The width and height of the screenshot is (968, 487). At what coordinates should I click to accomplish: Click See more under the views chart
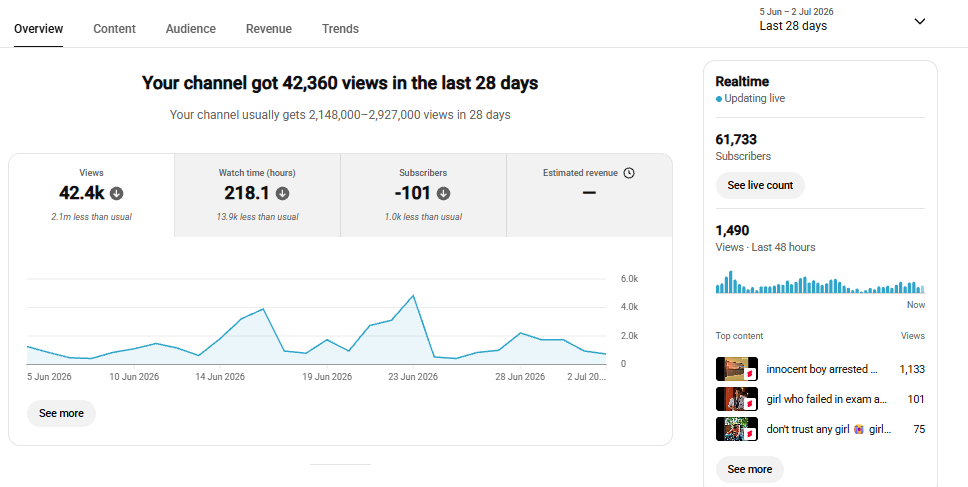[x=61, y=414]
